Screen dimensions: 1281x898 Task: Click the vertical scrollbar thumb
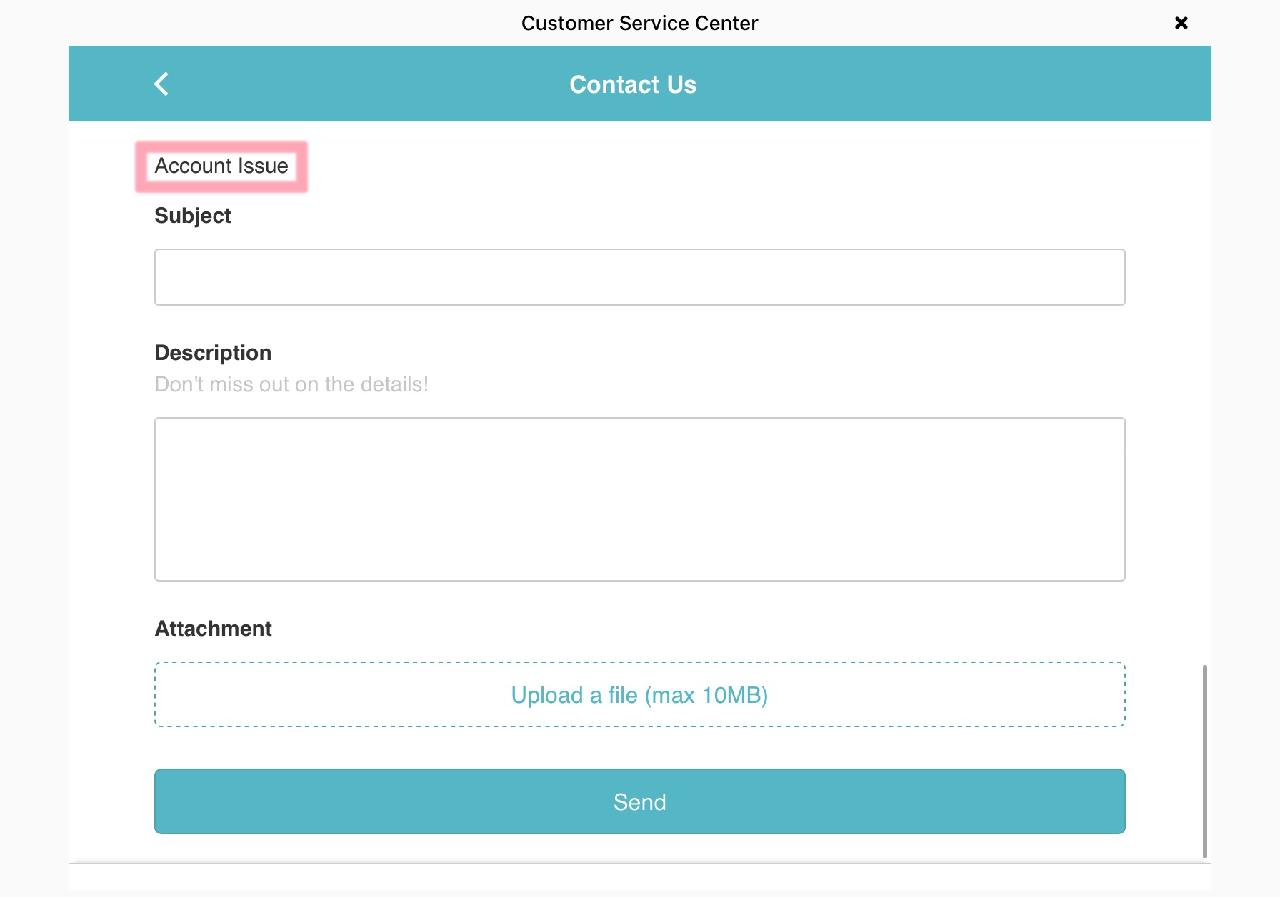pyautogui.click(x=1204, y=760)
